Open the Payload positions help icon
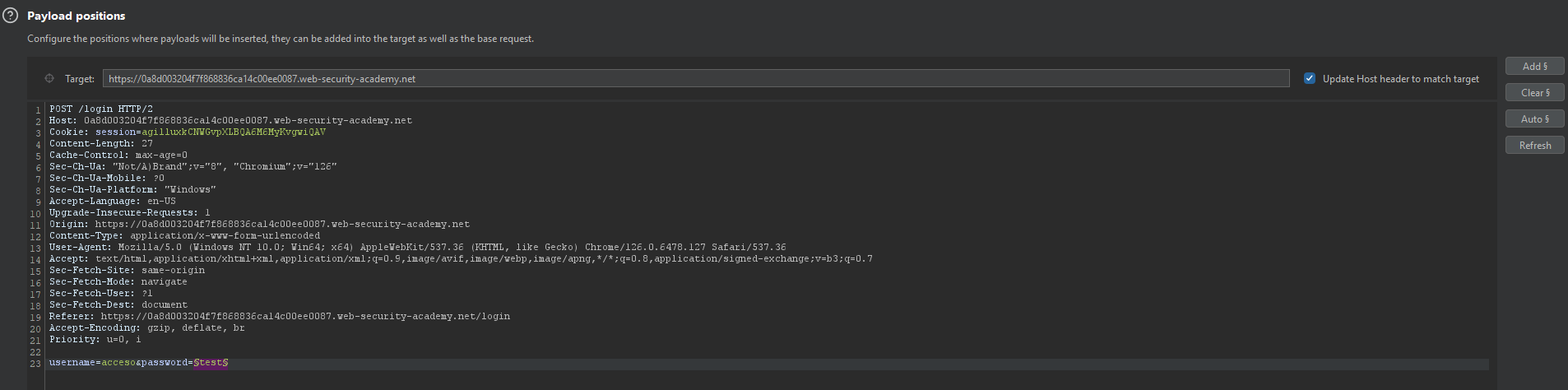The image size is (1568, 390). point(11,16)
